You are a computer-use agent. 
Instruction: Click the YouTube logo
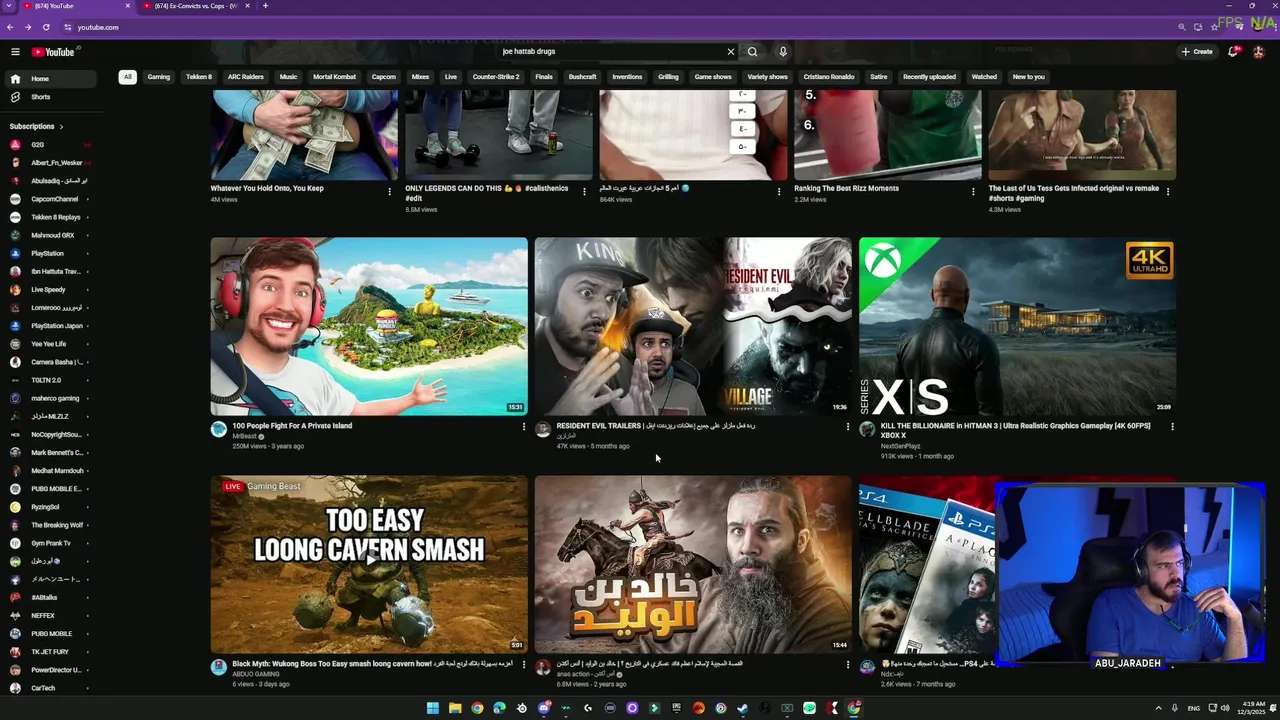tap(53, 52)
